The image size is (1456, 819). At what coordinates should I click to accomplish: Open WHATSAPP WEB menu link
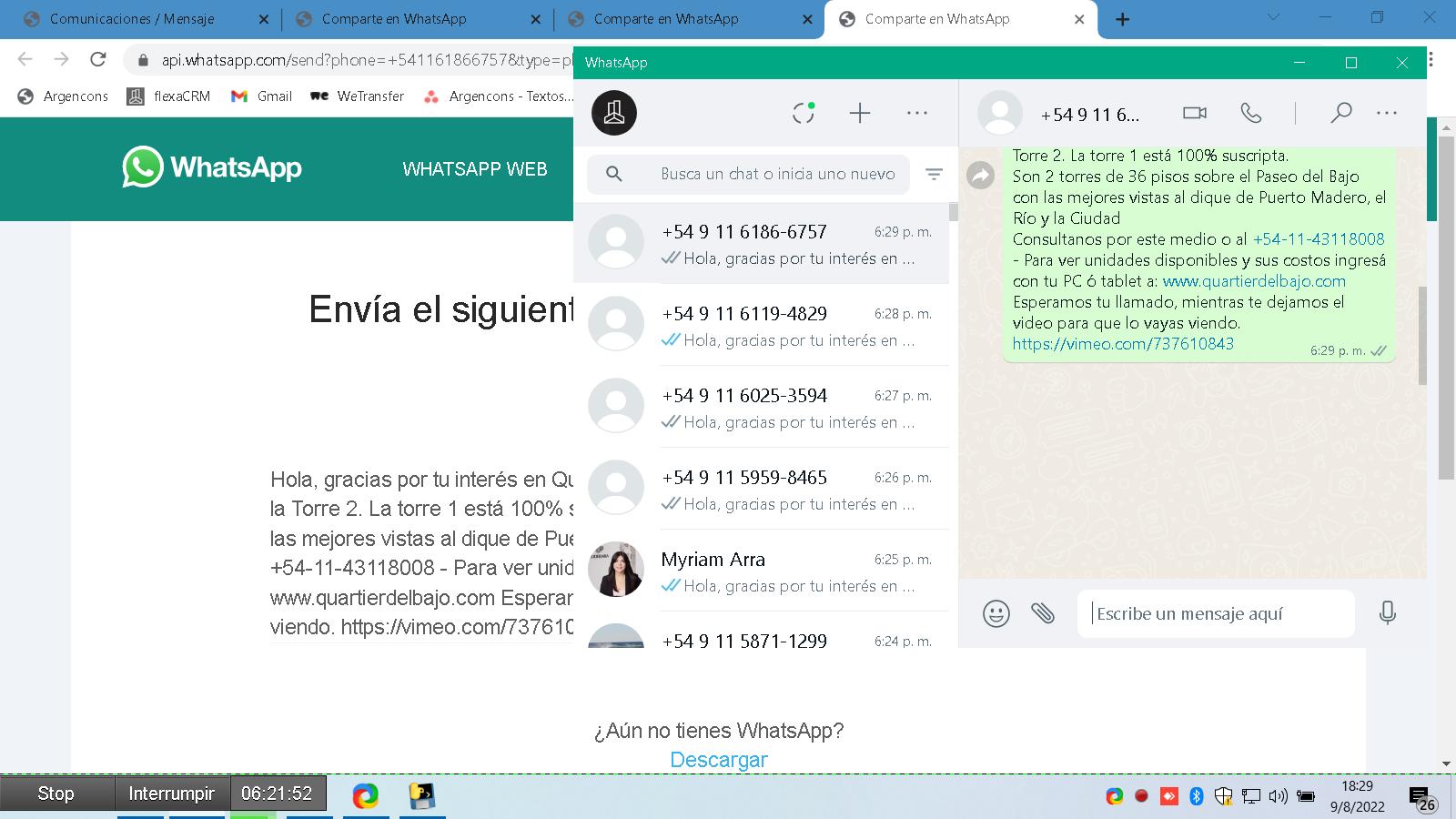click(x=475, y=168)
